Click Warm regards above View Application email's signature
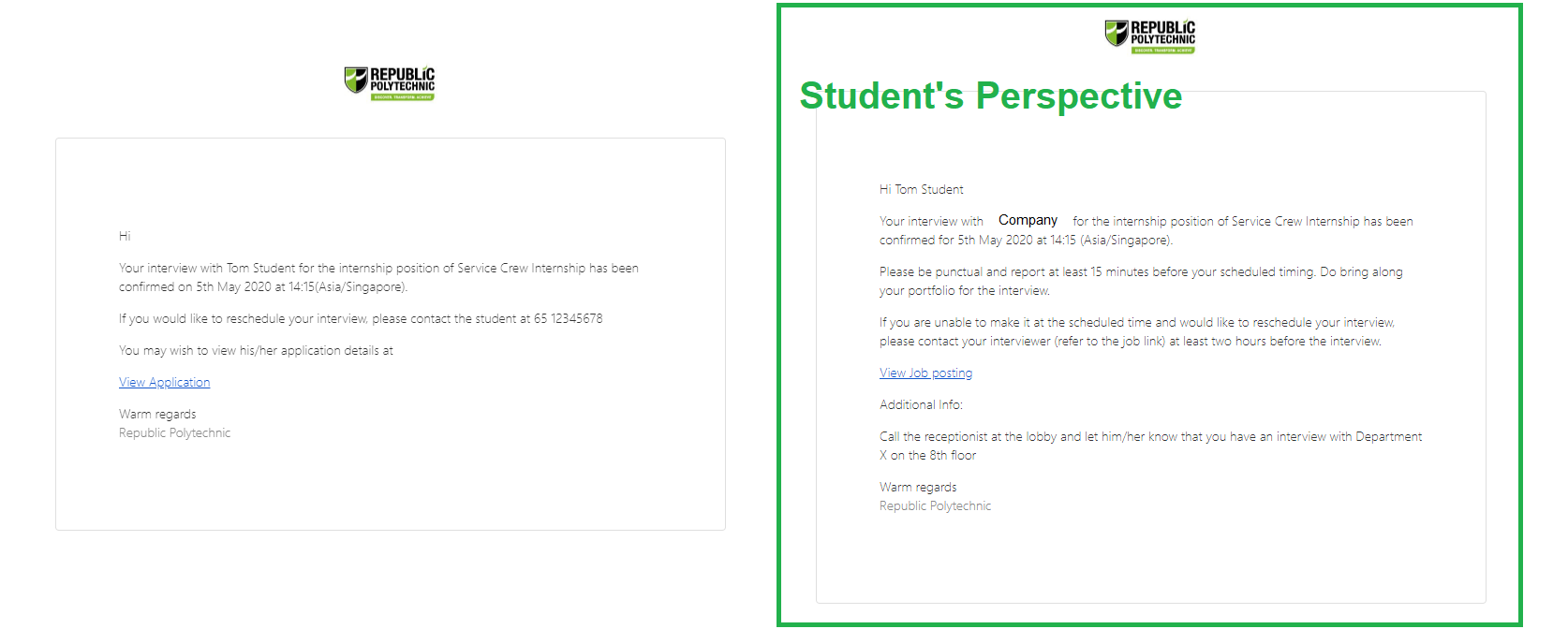 click(x=157, y=414)
